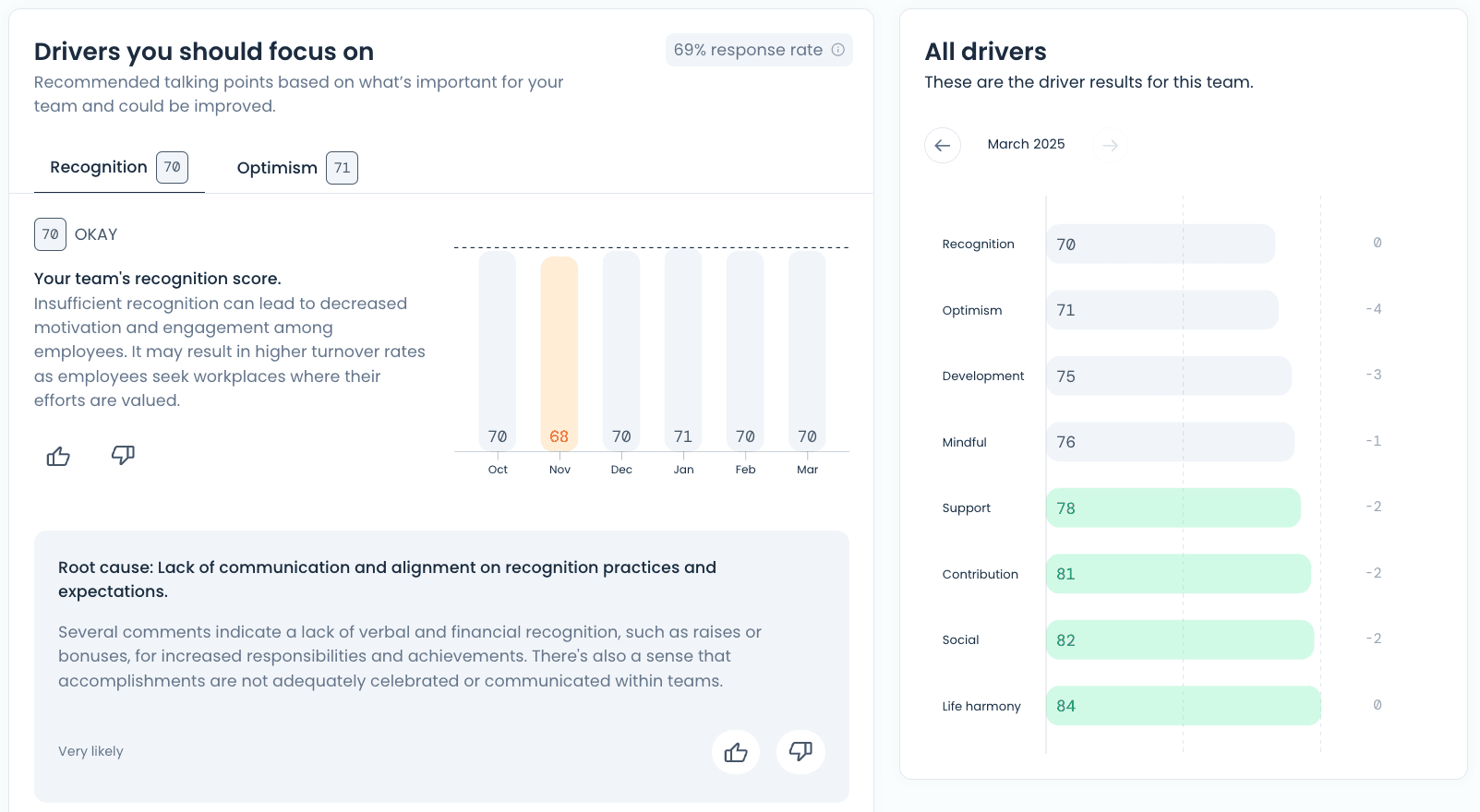Image resolution: width=1480 pixels, height=812 pixels.
Task: Click the Social driver bar showing 82
Action: pyautogui.click(x=1180, y=639)
